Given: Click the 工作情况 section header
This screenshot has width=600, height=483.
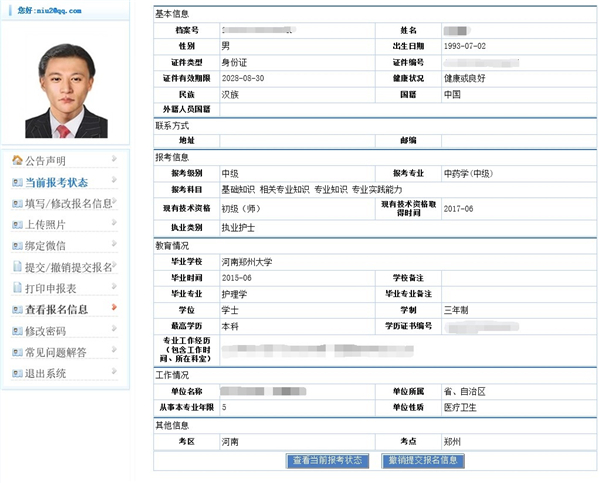Looking at the screenshot, I should coord(172,375).
